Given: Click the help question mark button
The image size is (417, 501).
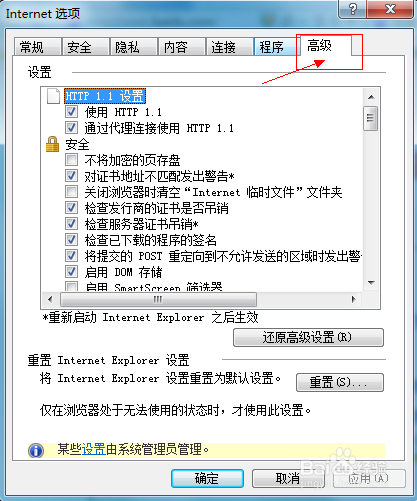Looking at the screenshot, I should coord(353,9).
